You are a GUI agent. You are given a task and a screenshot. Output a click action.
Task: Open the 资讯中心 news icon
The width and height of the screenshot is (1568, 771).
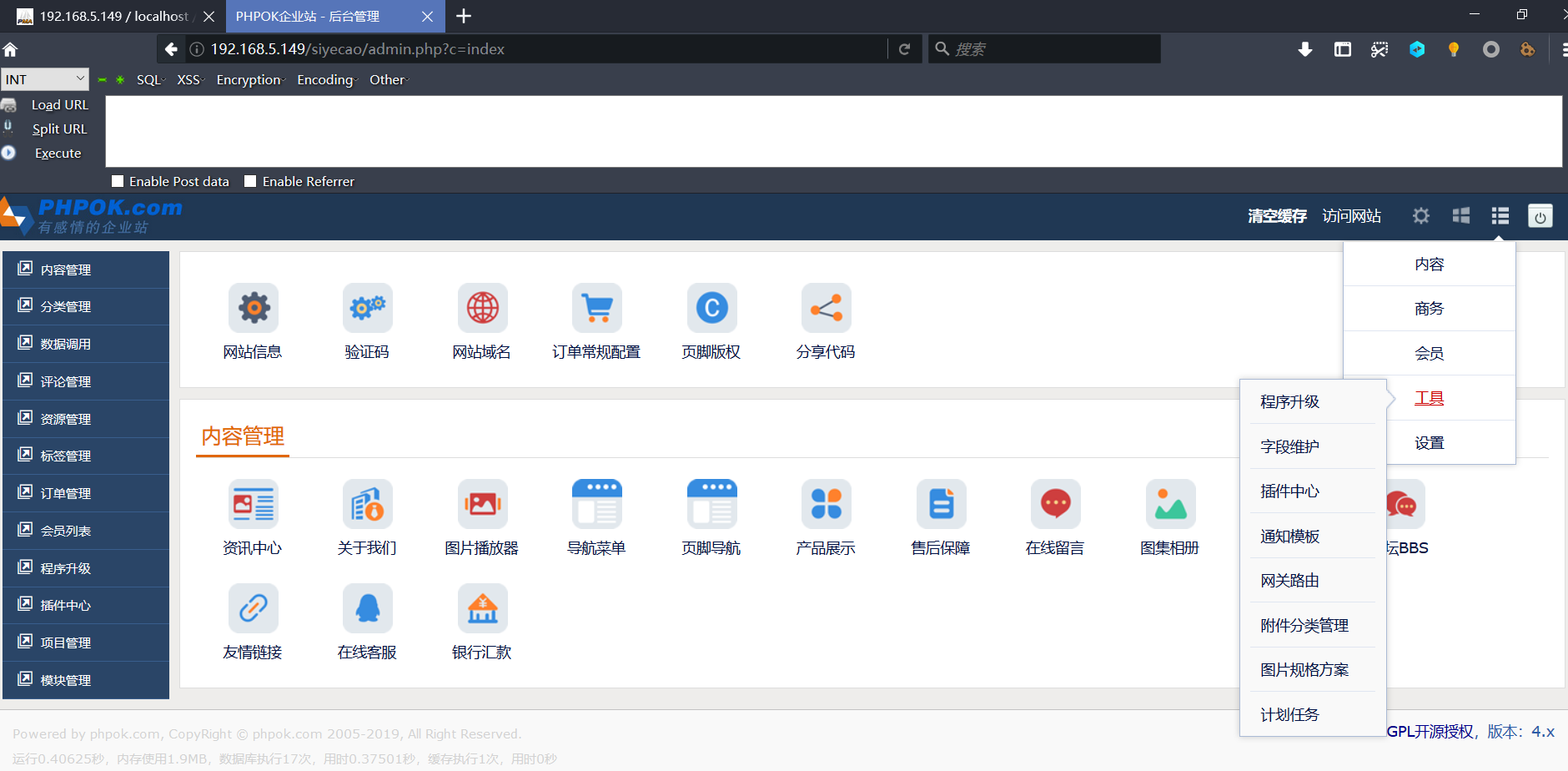254,504
